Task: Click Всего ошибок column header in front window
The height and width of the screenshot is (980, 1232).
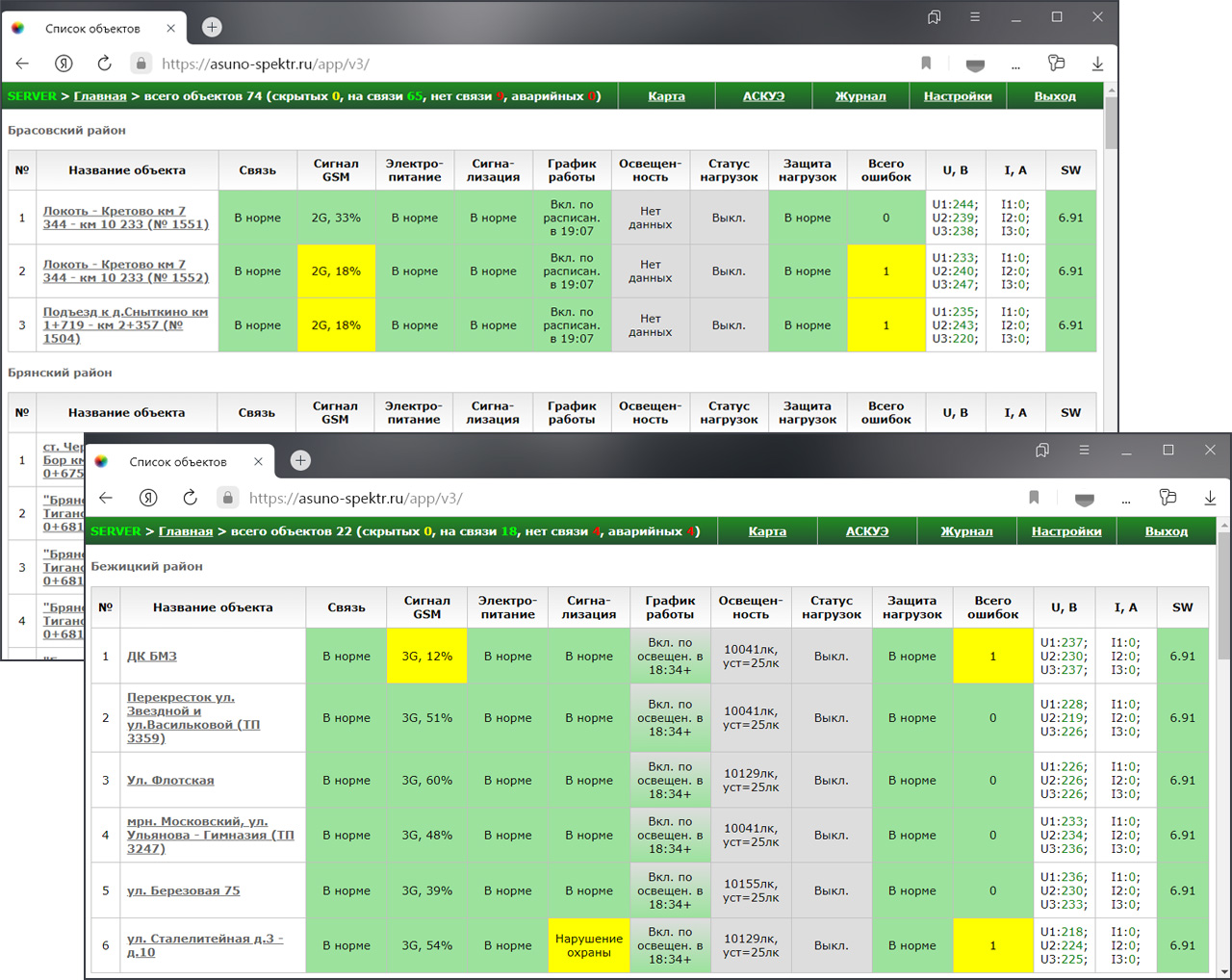Action: (992, 606)
